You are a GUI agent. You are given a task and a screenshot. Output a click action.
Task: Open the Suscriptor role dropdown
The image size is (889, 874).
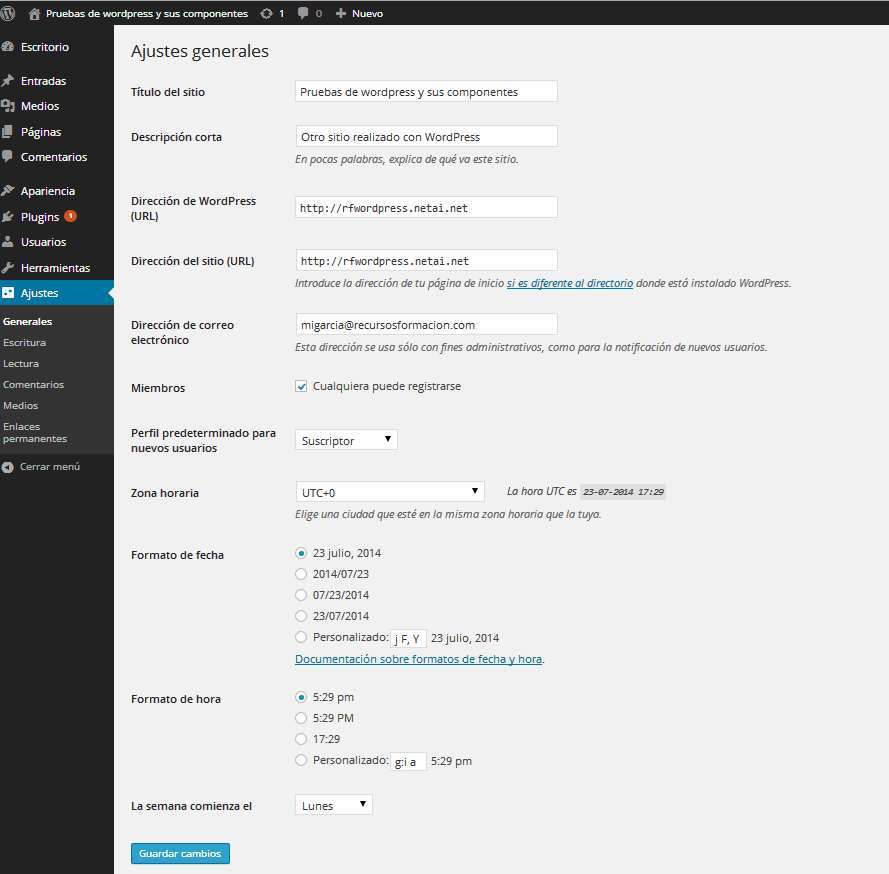click(346, 440)
